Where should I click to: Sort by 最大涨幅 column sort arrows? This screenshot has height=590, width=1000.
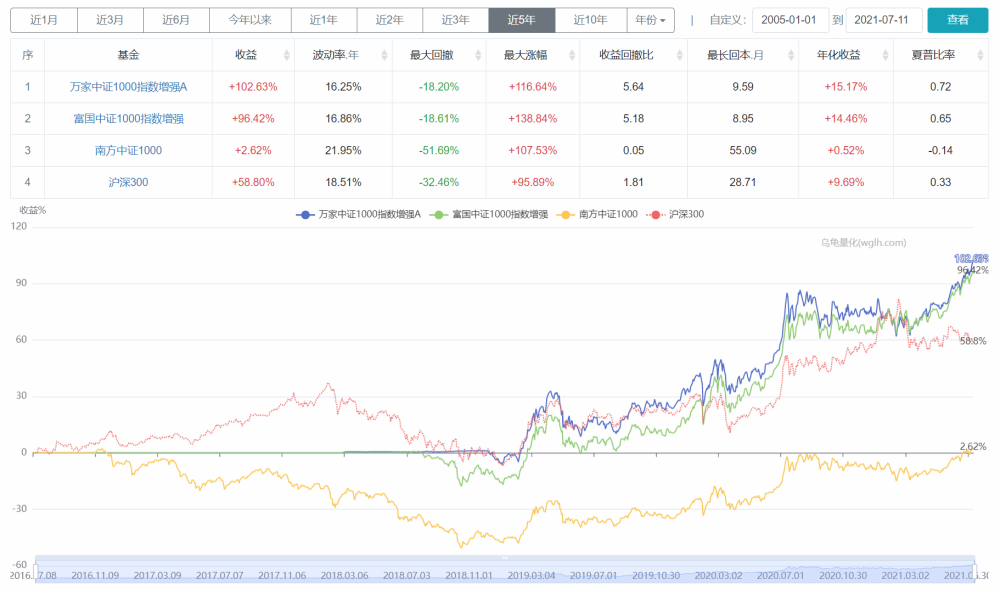(x=571, y=55)
